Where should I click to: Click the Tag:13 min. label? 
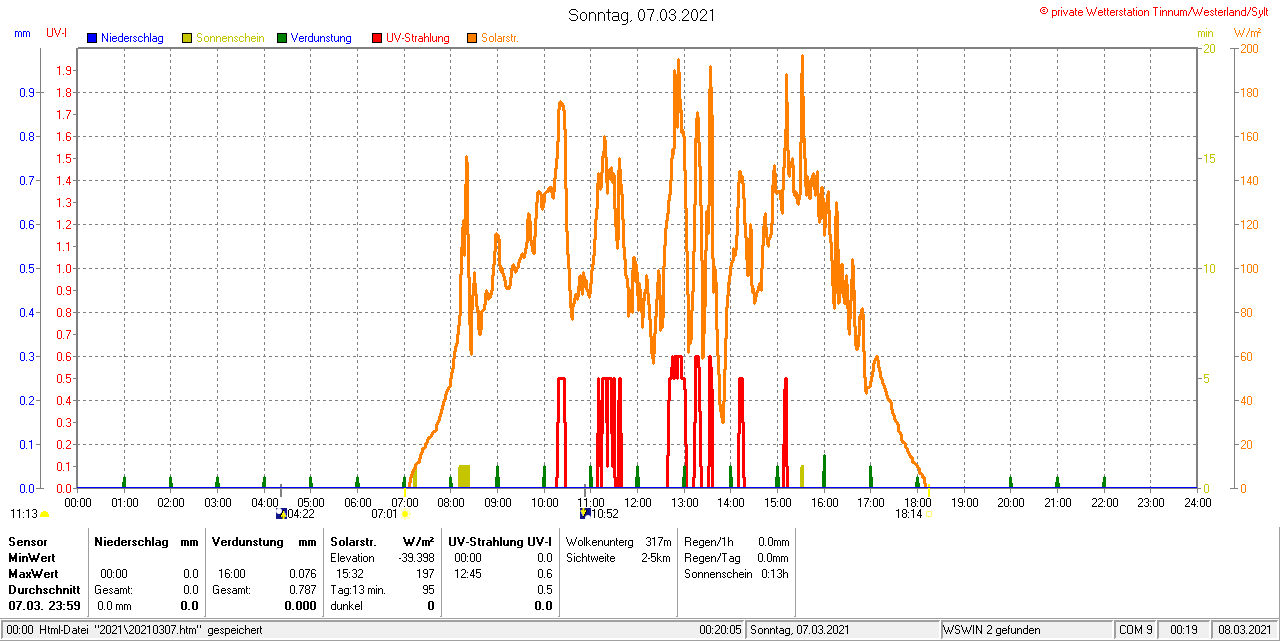click(358, 591)
